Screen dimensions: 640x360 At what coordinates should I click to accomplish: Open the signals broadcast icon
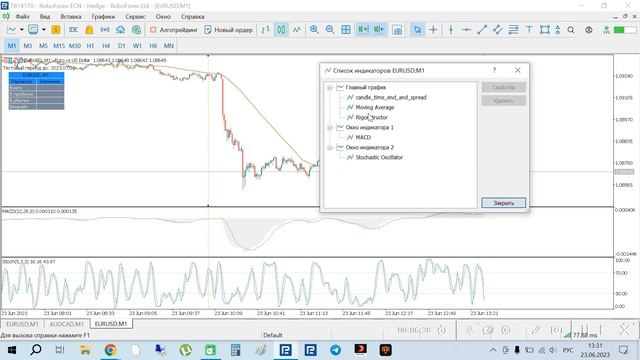click(x=105, y=30)
